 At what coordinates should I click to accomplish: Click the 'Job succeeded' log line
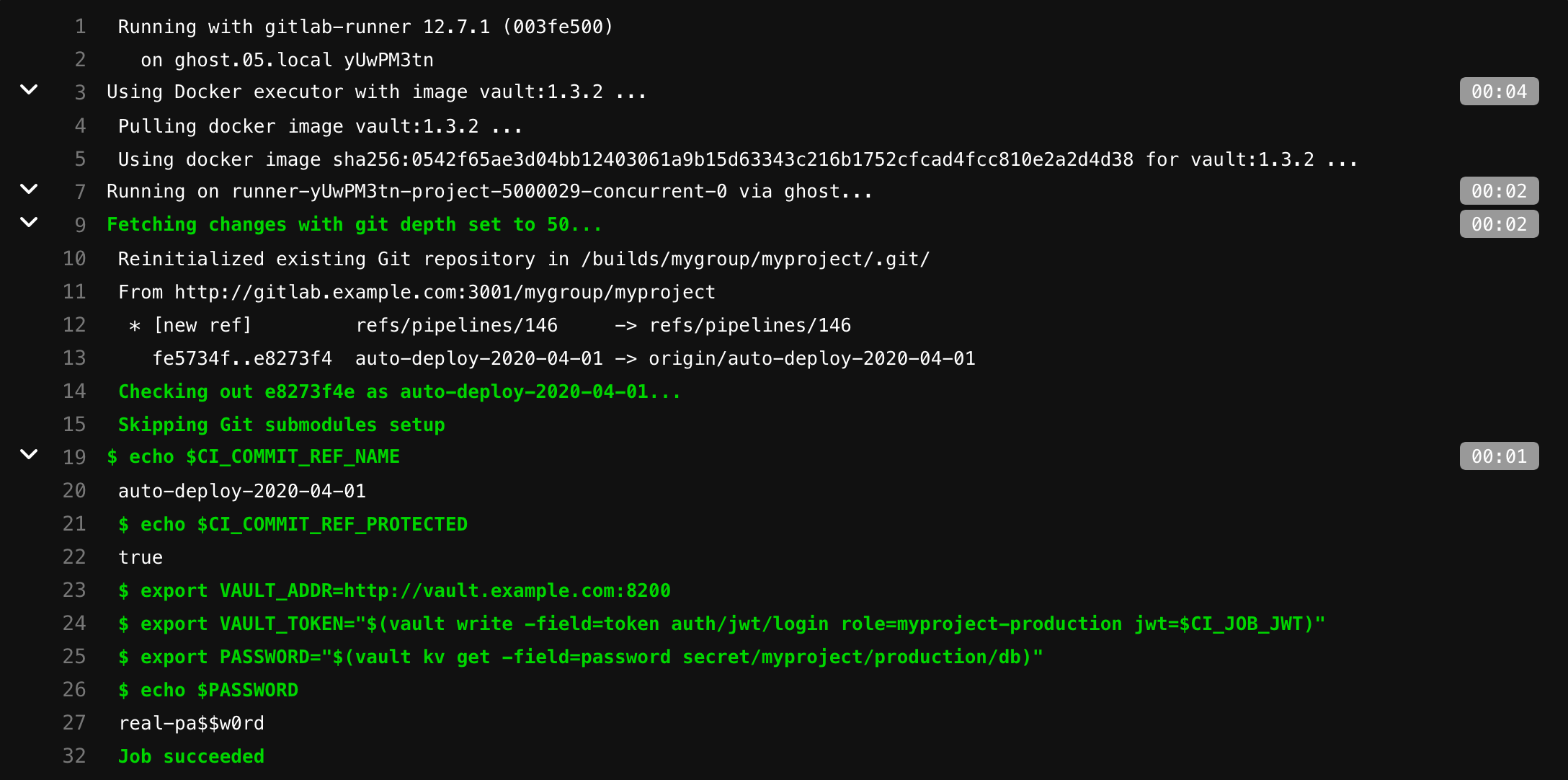click(x=191, y=756)
